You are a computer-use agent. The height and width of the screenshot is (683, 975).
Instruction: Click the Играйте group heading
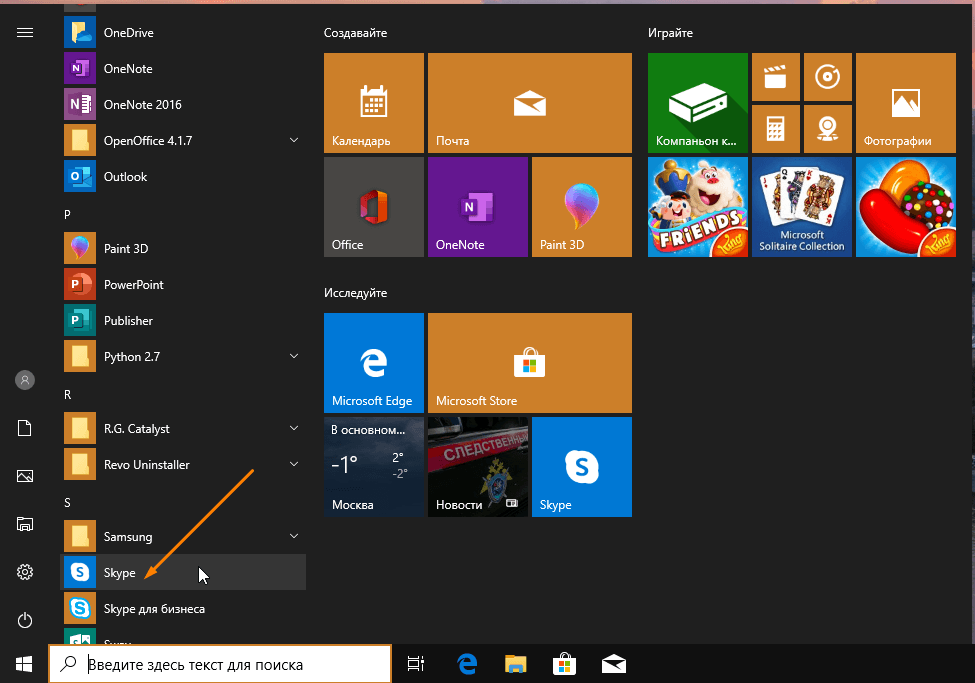point(670,33)
